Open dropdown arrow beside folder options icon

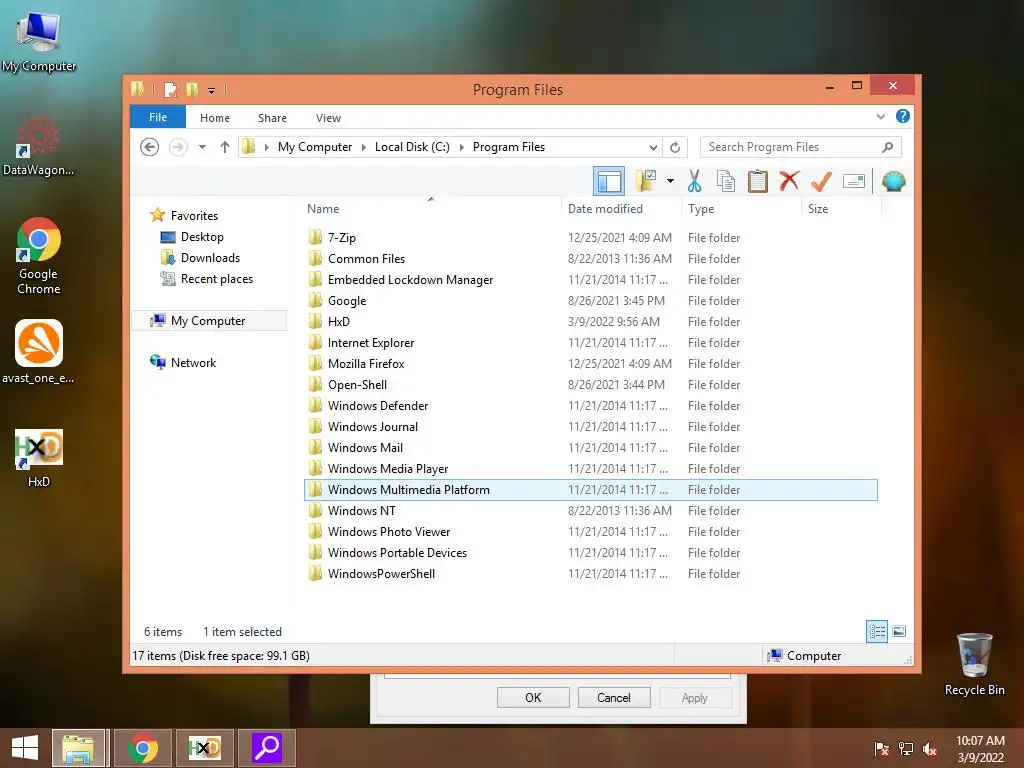(670, 181)
